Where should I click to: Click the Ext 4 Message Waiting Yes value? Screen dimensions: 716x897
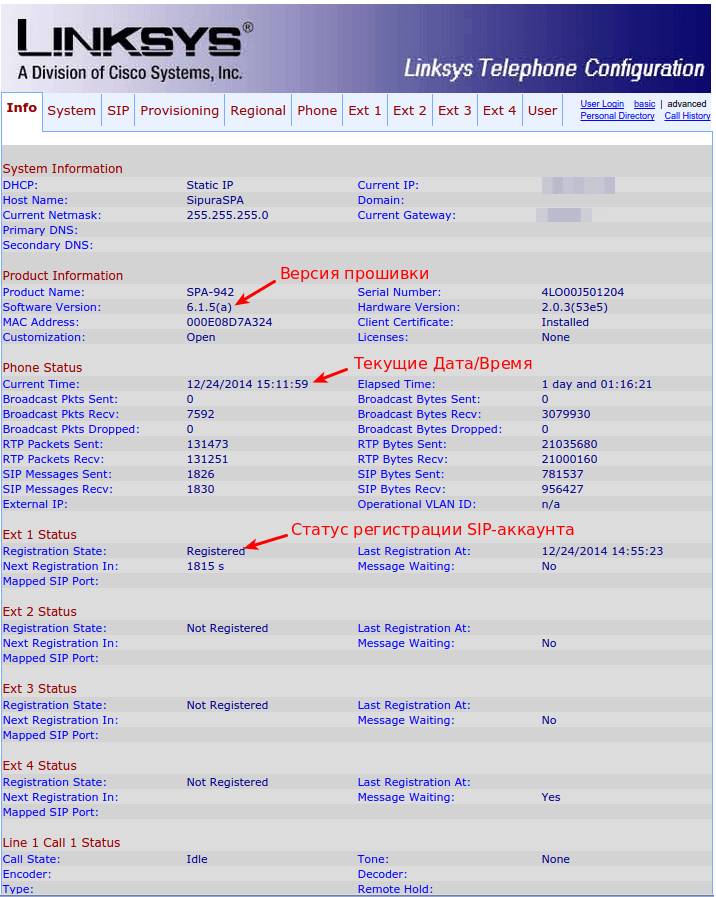pyautogui.click(x=551, y=797)
